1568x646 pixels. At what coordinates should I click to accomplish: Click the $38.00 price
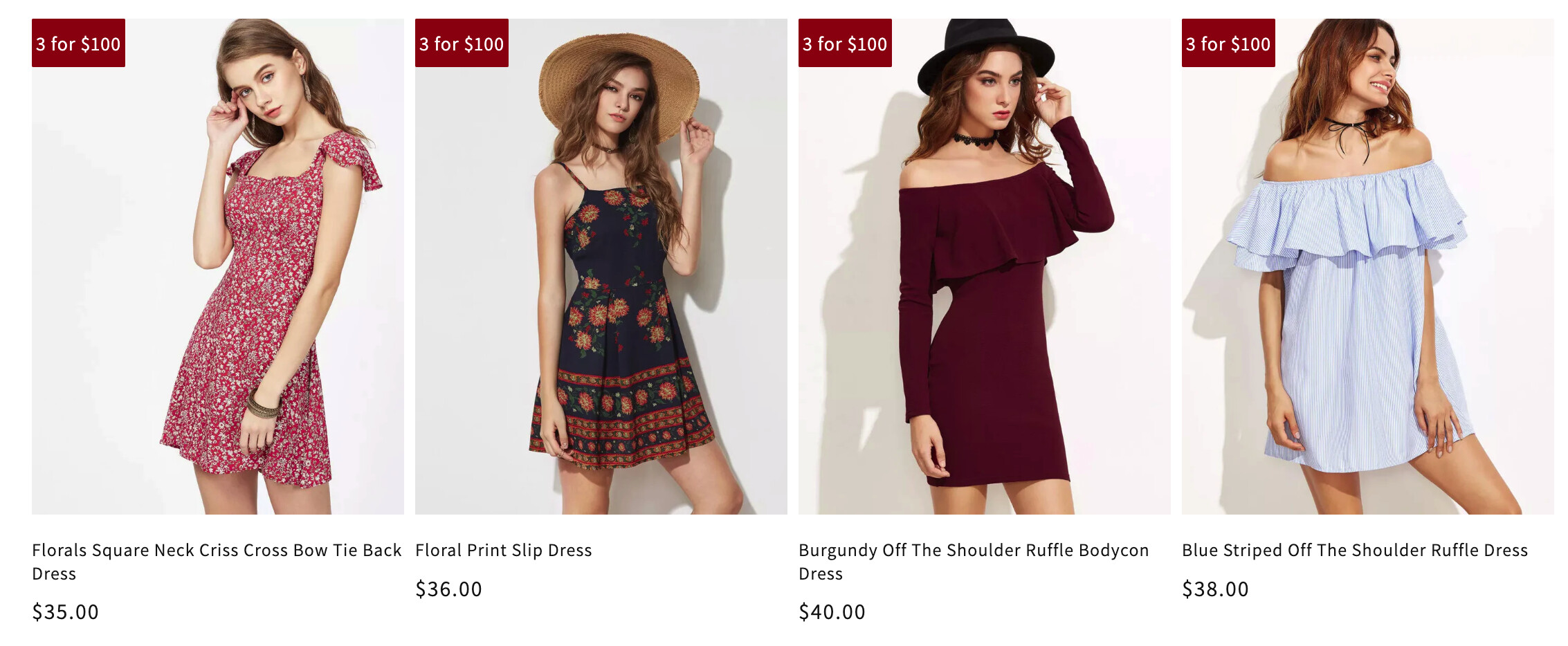[x=1215, y=589]
